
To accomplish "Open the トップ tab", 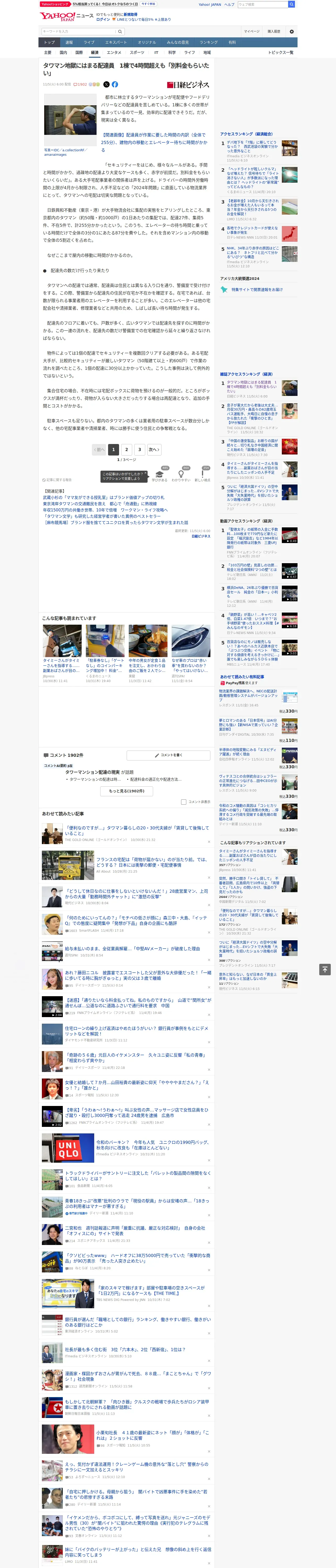I will (x=49, y=43).
